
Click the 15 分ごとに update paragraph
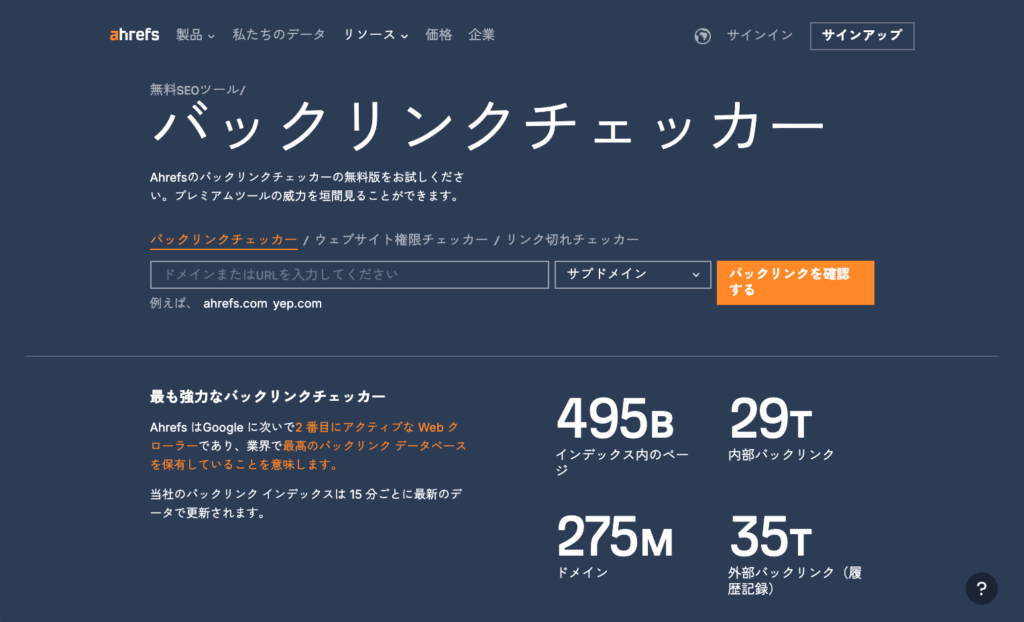point(306,503)
